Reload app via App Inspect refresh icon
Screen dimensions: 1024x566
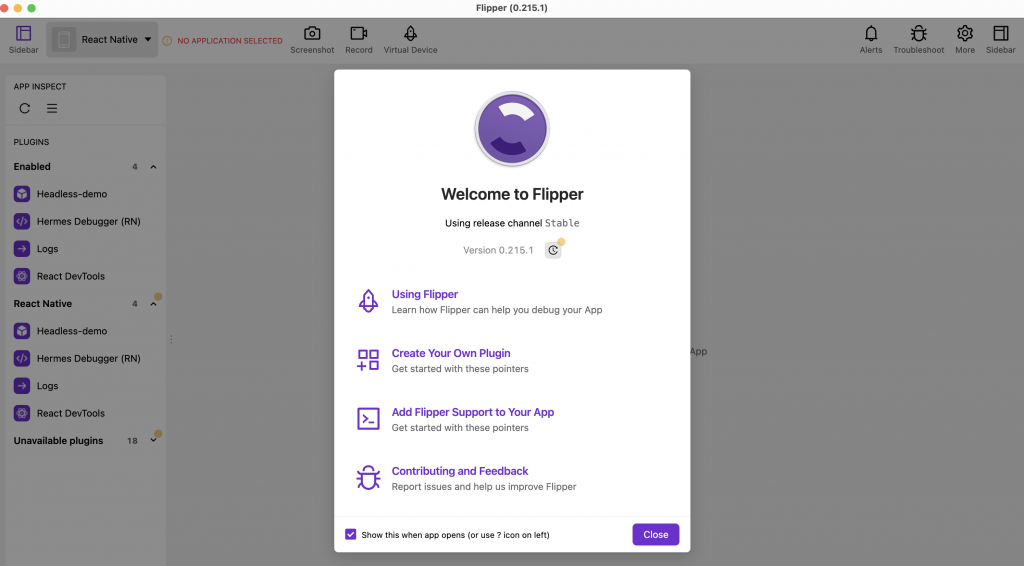[x=25, y=108]
